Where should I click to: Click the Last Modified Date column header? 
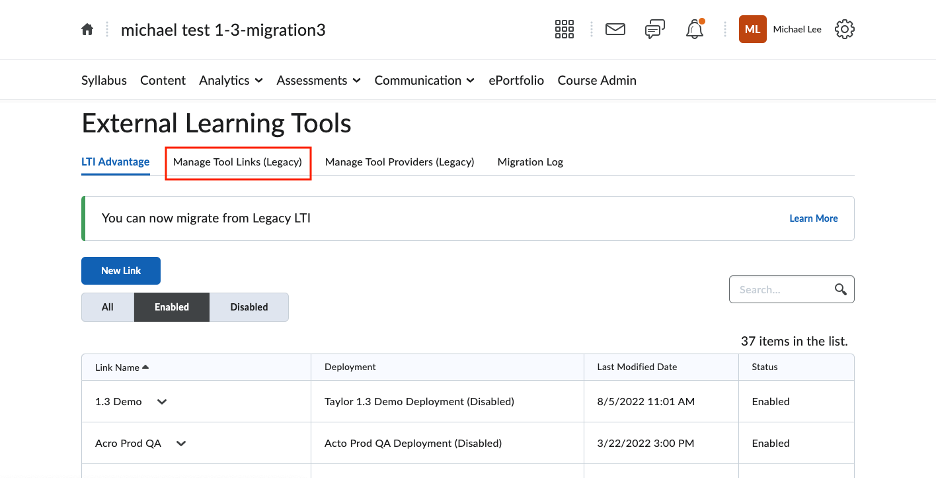coord(637,367)
